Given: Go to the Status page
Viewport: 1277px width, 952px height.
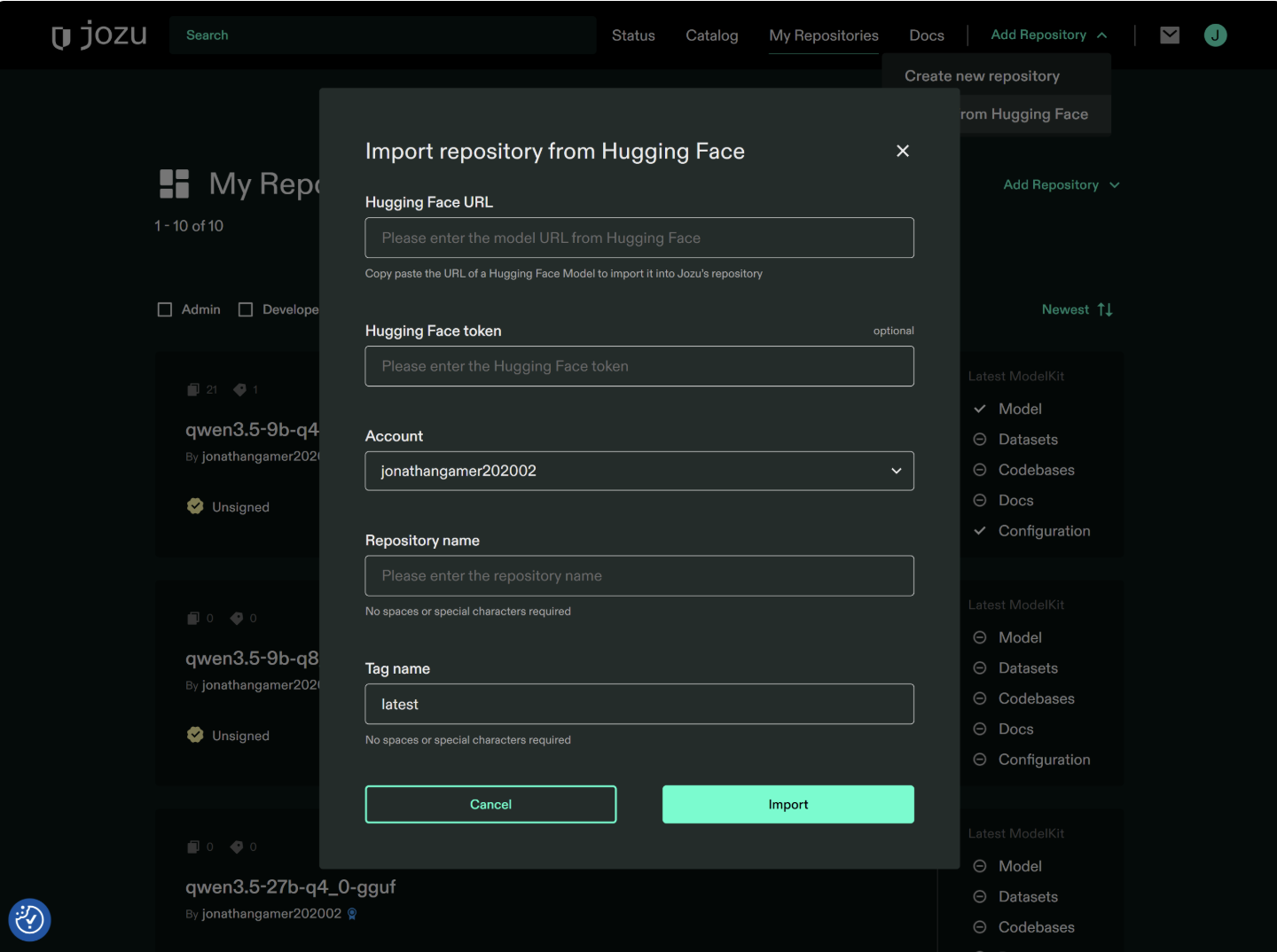Looking at the screenshot, I should click(x=633, y=35).
